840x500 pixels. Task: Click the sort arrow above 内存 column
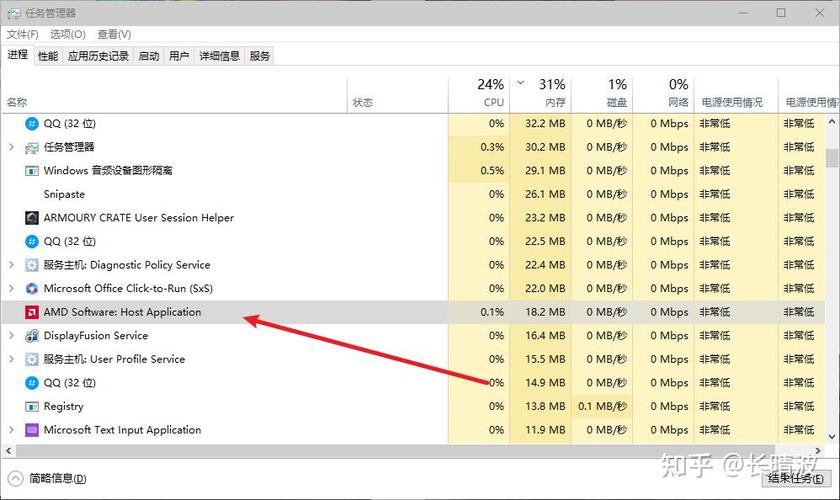[x=521, y=83]
